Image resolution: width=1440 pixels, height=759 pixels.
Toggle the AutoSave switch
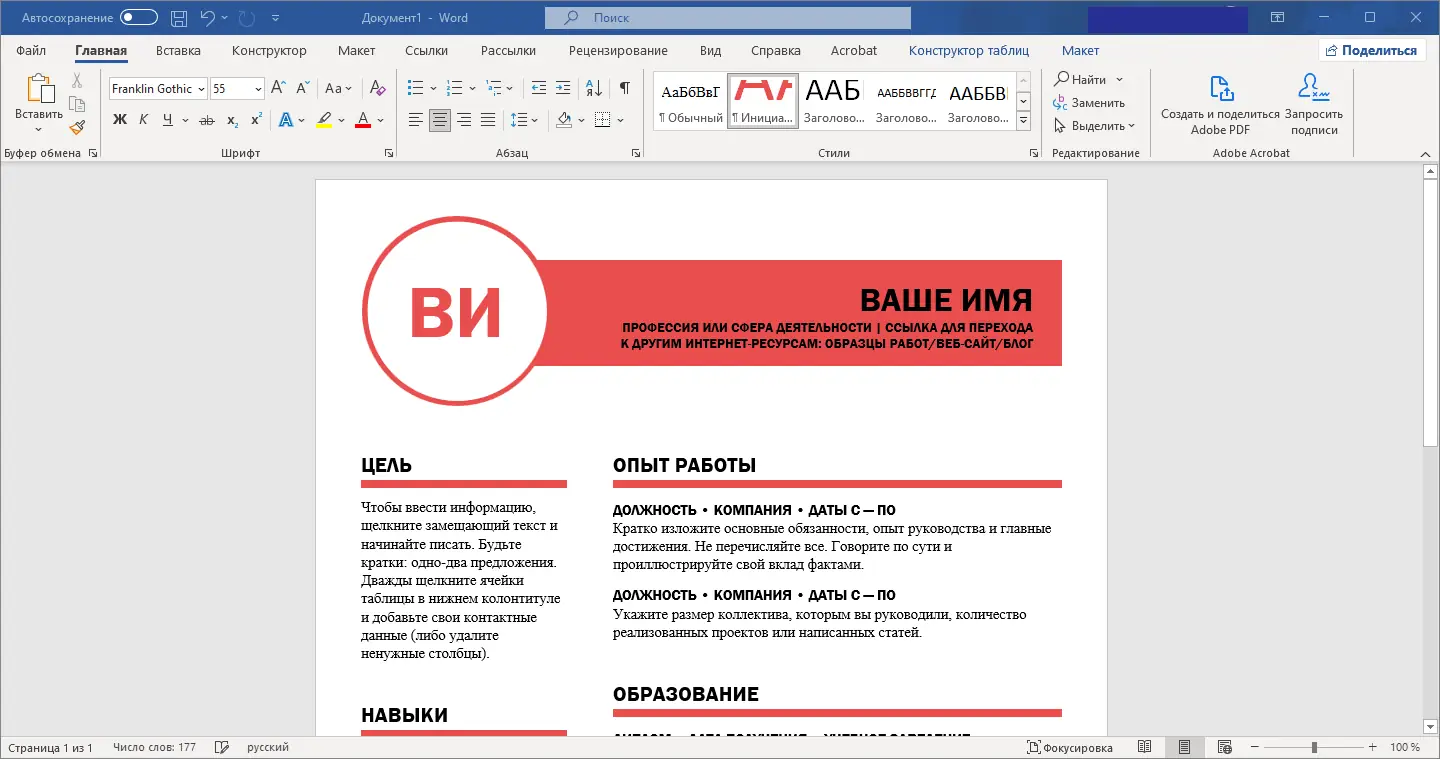tap(139, 17)
